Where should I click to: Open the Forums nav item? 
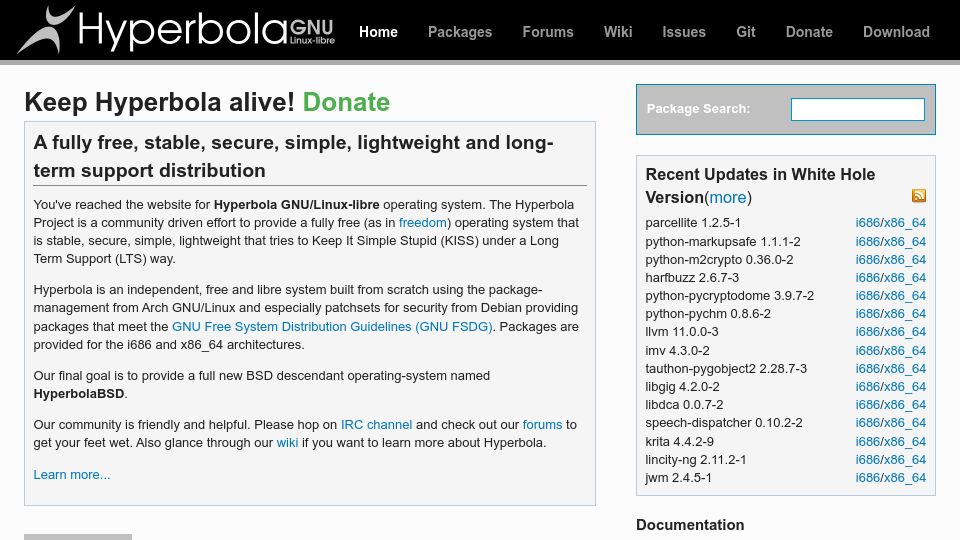[x=548, y=32]
